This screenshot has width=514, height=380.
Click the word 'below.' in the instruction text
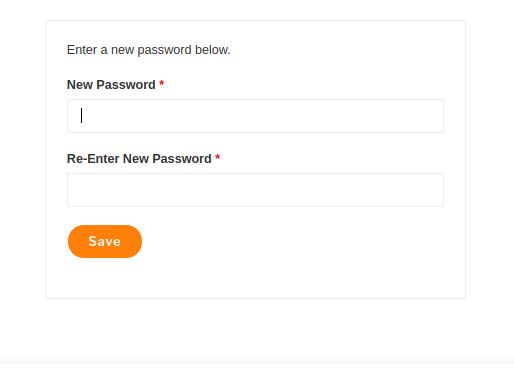tap(213, 50)
